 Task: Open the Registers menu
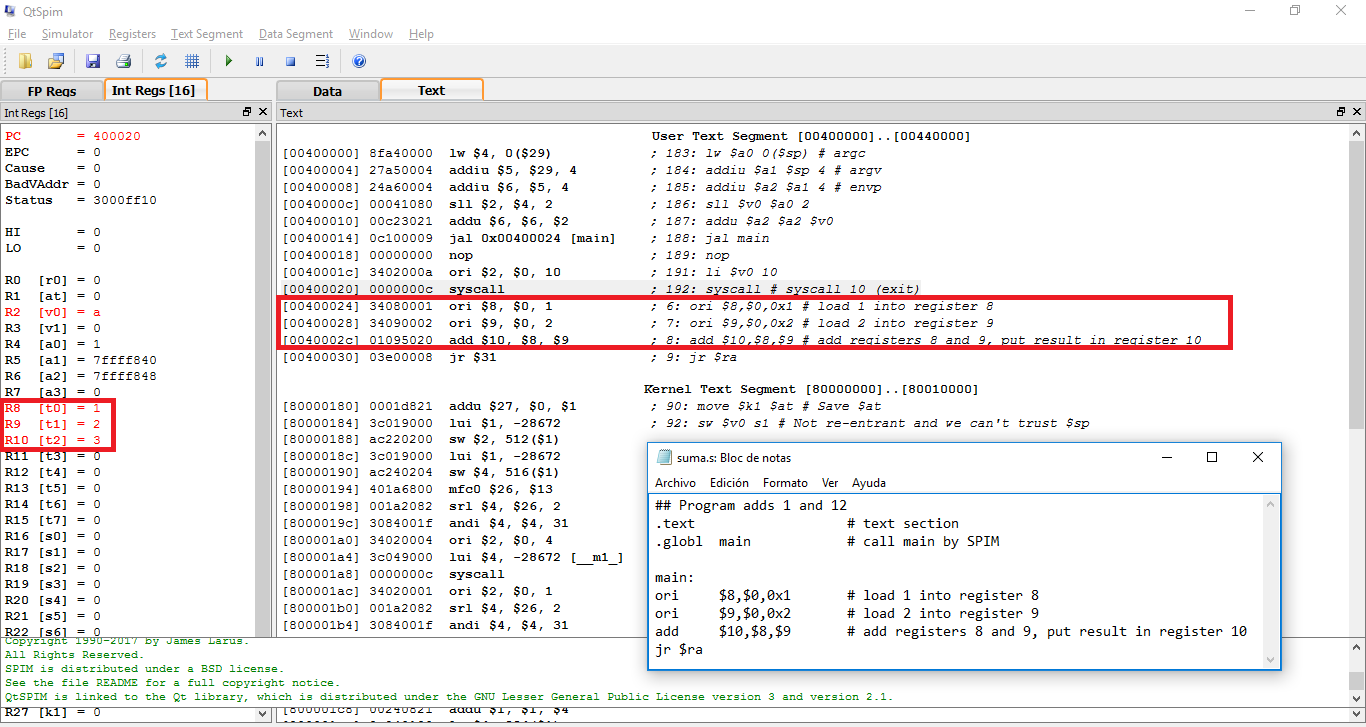(132, 34)
